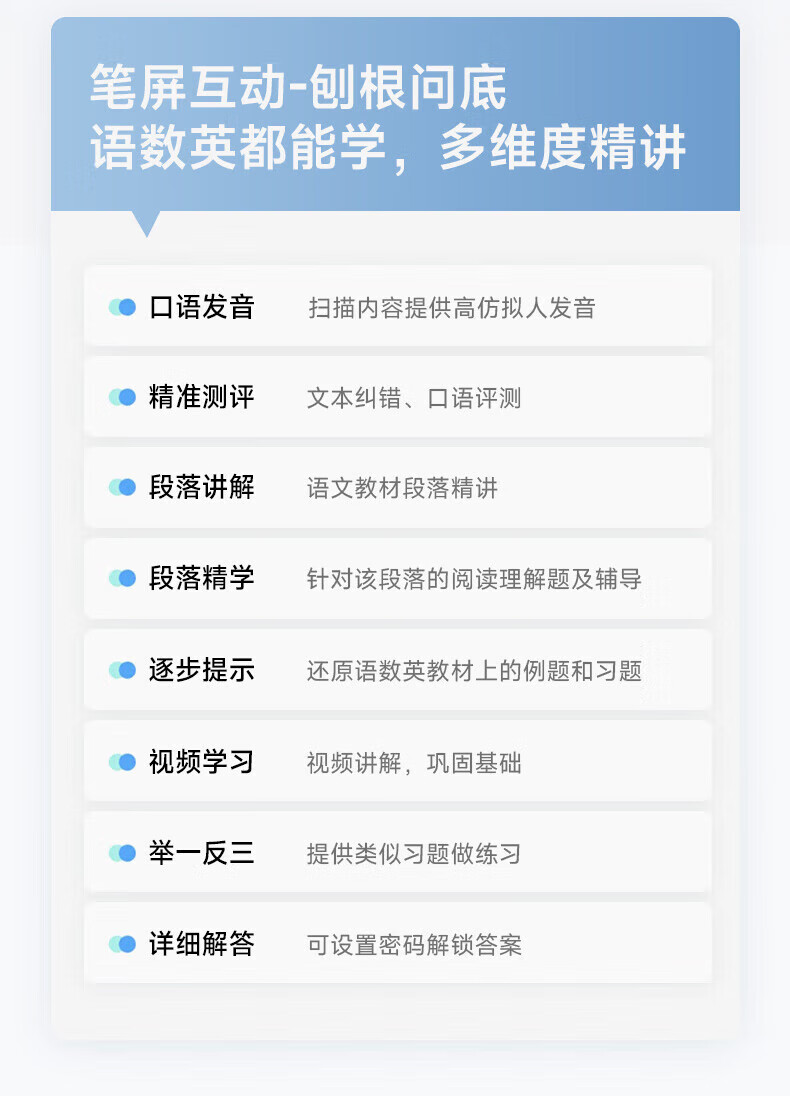Viewport: 790px width, 1096px height.
Task: Select the 精准测评 feature label
Action: (x=201, y=398)
